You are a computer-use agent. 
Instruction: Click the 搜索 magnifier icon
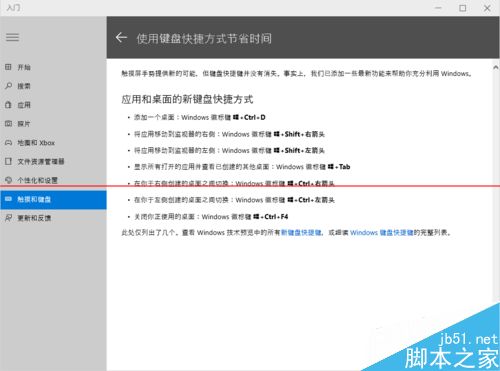point(9,86)
